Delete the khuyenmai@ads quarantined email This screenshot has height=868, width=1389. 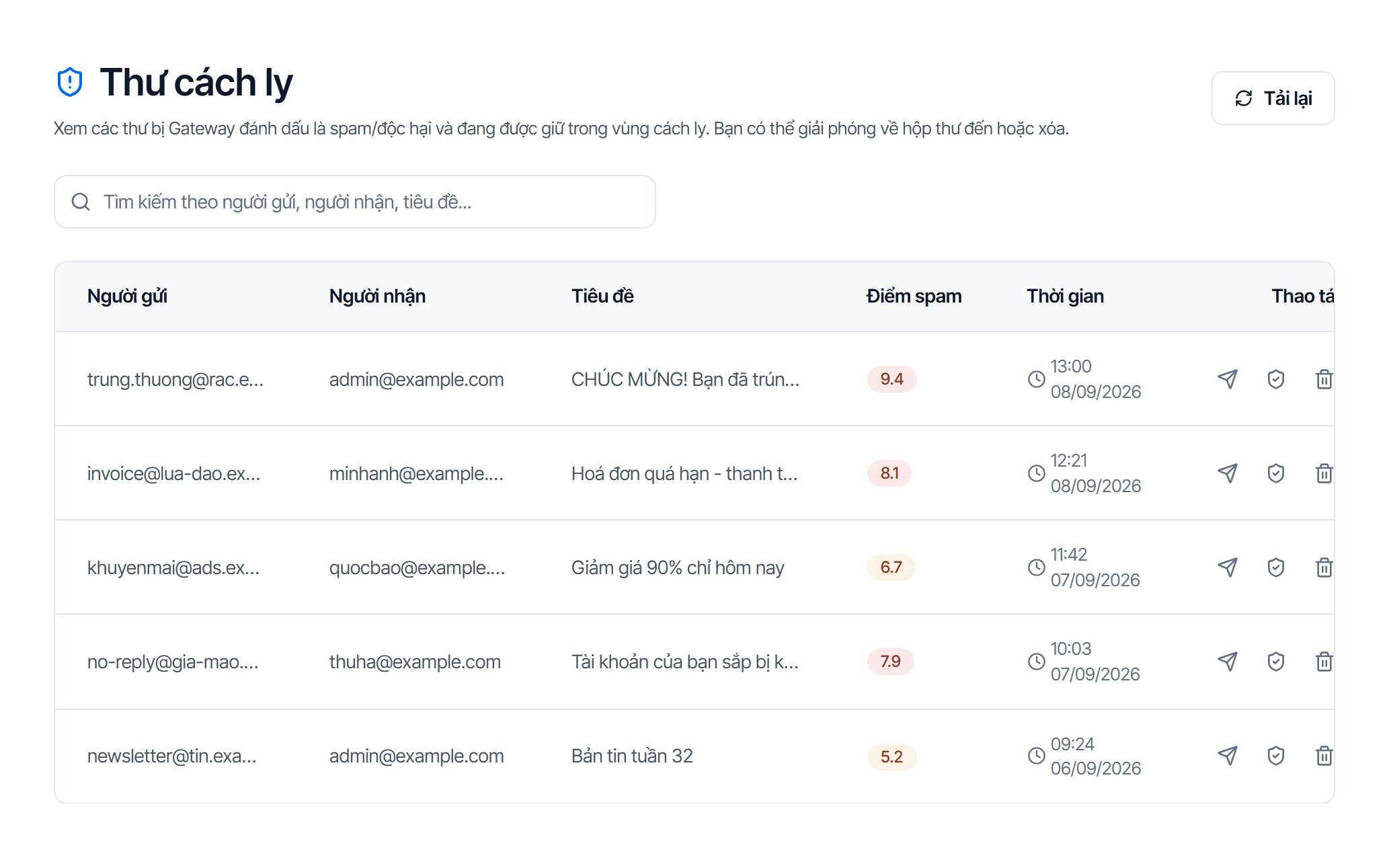coord(1324,567)
